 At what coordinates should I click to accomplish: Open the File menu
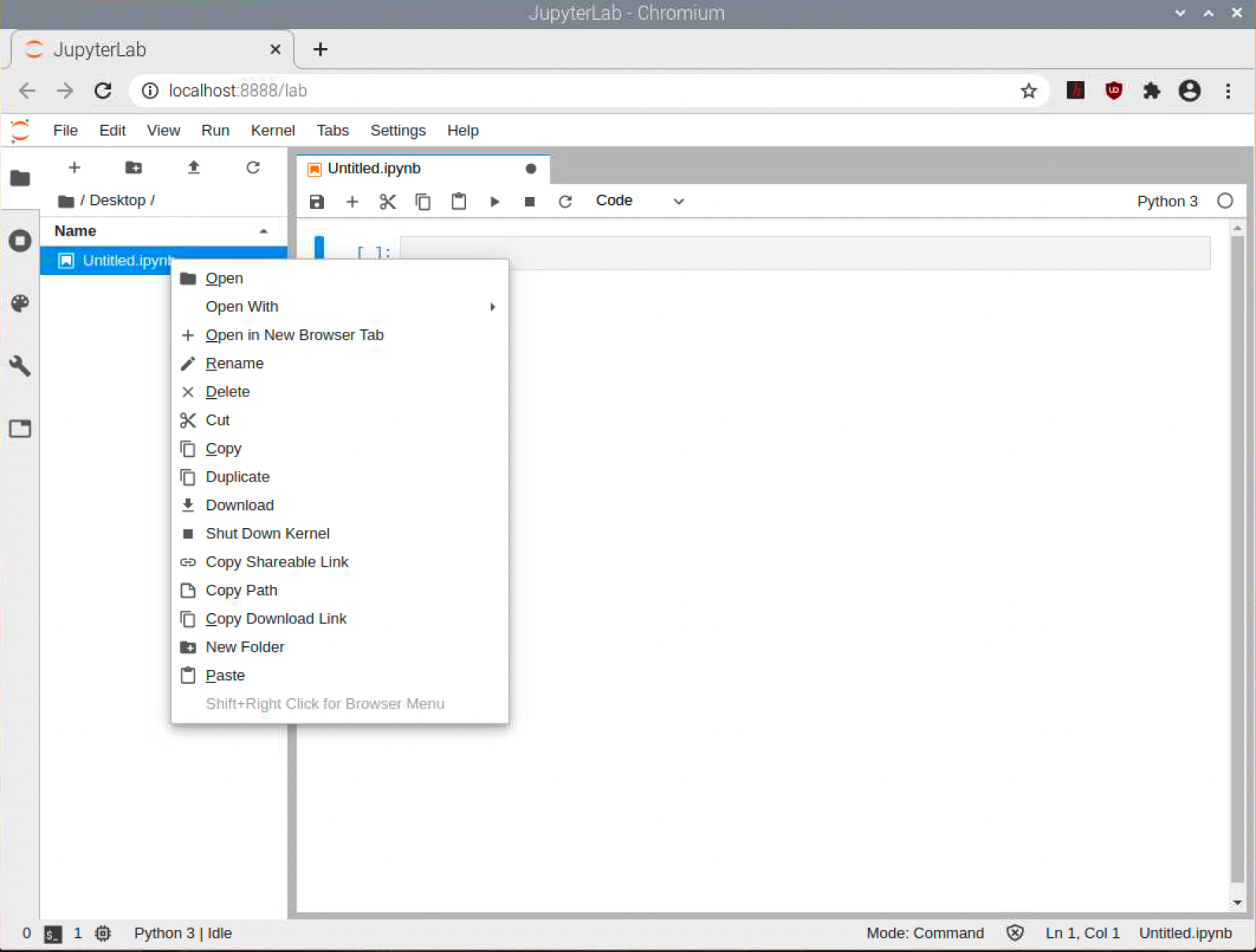pos(65,130)
